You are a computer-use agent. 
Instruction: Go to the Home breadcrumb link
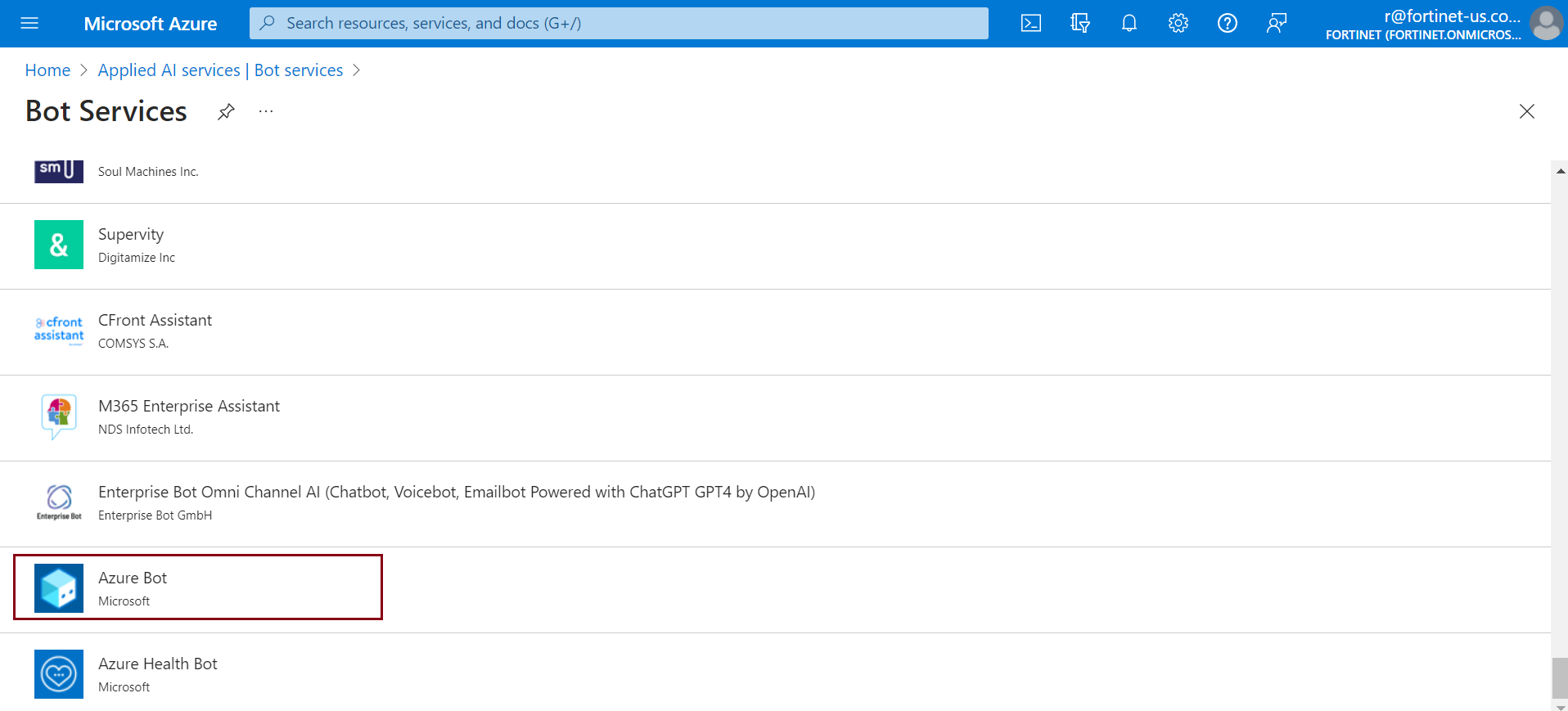point(47,70)
